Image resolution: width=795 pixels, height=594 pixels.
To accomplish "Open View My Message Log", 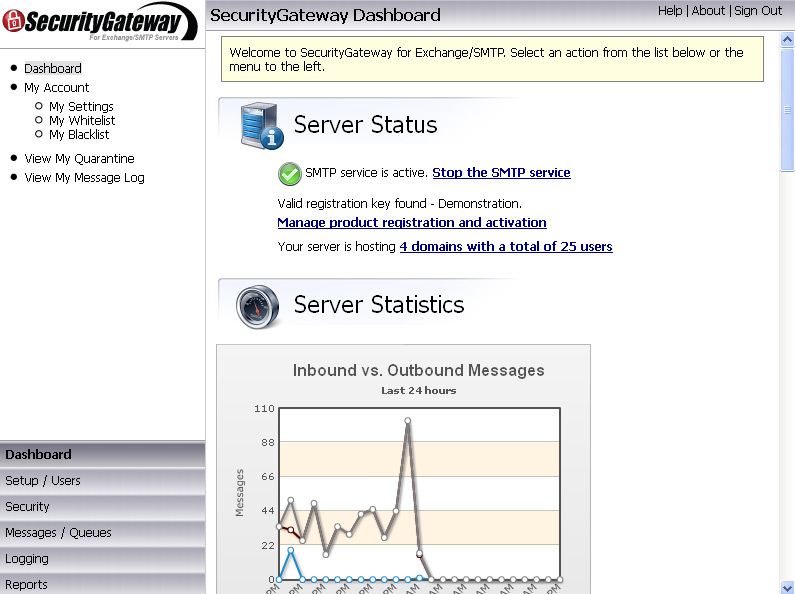I will [84, 178].
